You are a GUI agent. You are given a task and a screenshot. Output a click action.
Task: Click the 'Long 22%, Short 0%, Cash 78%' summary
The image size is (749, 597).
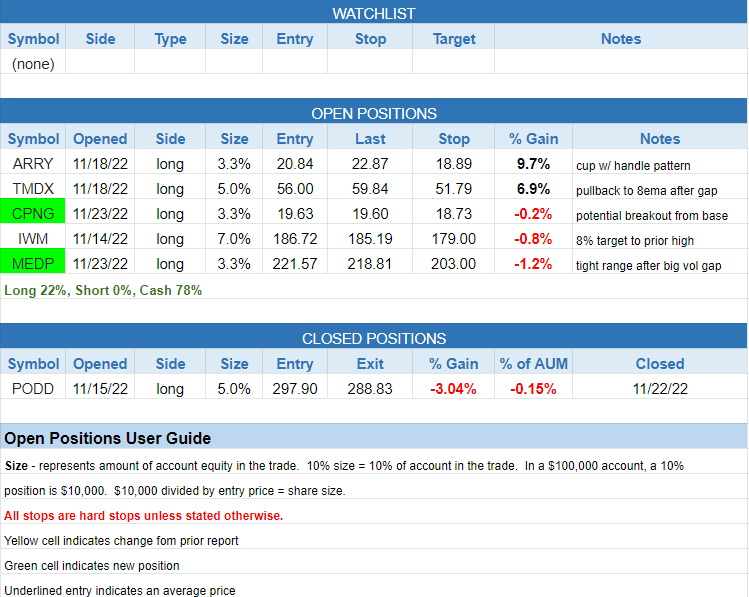pyautogui.click(x=103, y=290)
